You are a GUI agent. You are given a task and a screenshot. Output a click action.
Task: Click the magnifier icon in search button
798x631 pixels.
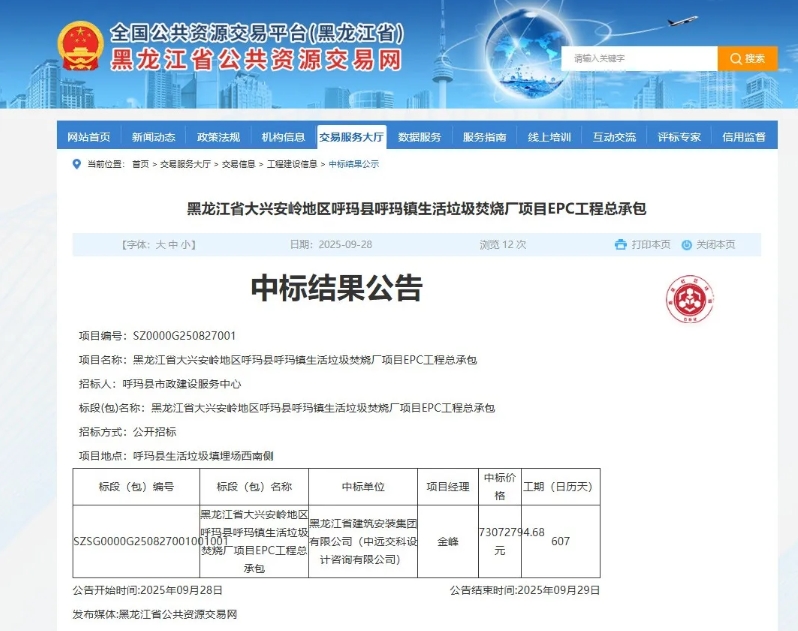pyautogui.click(x=735, y=59)
